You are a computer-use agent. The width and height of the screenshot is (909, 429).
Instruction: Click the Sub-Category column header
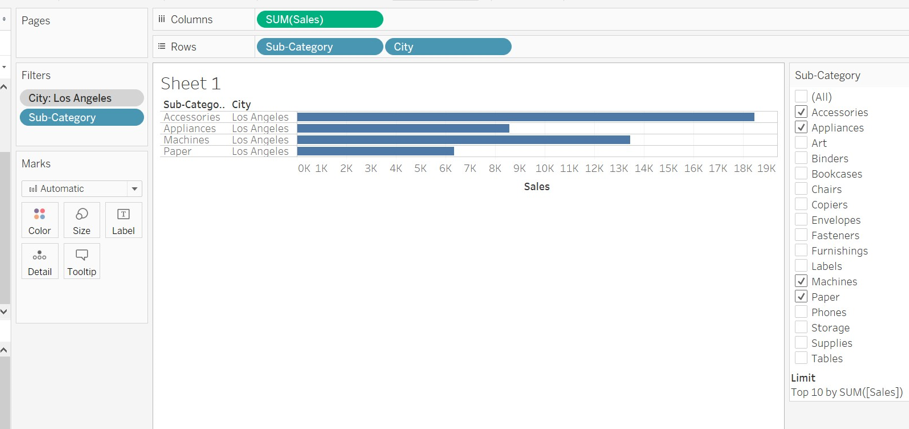coord(194,105)
